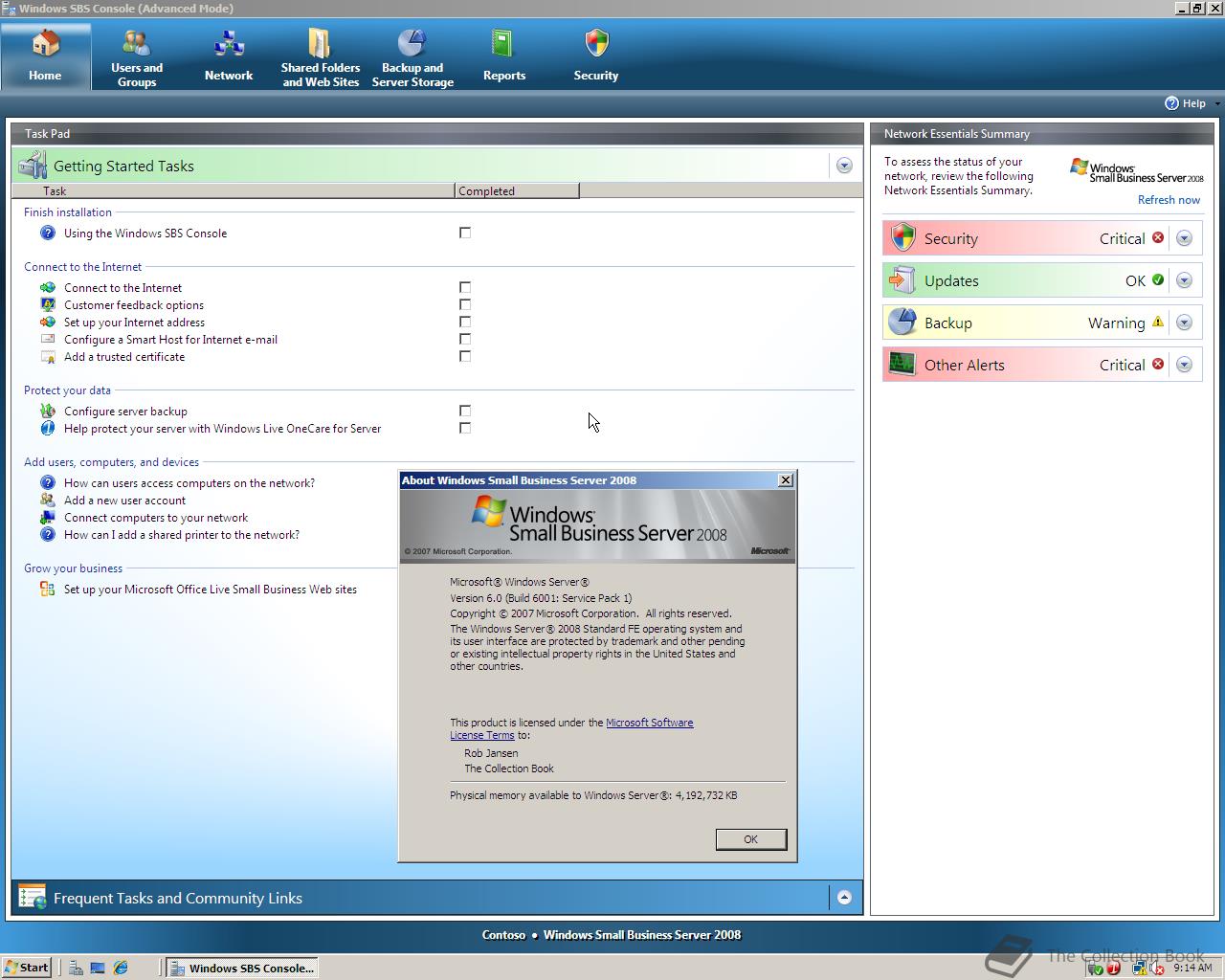Click the Add a new user account icon
Screen dimensions: 1225x980
(48, 500)
